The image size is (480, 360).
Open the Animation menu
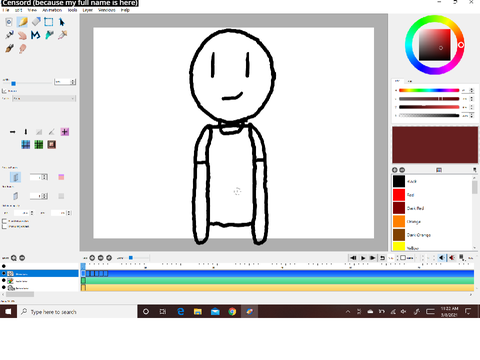[52, 10]
